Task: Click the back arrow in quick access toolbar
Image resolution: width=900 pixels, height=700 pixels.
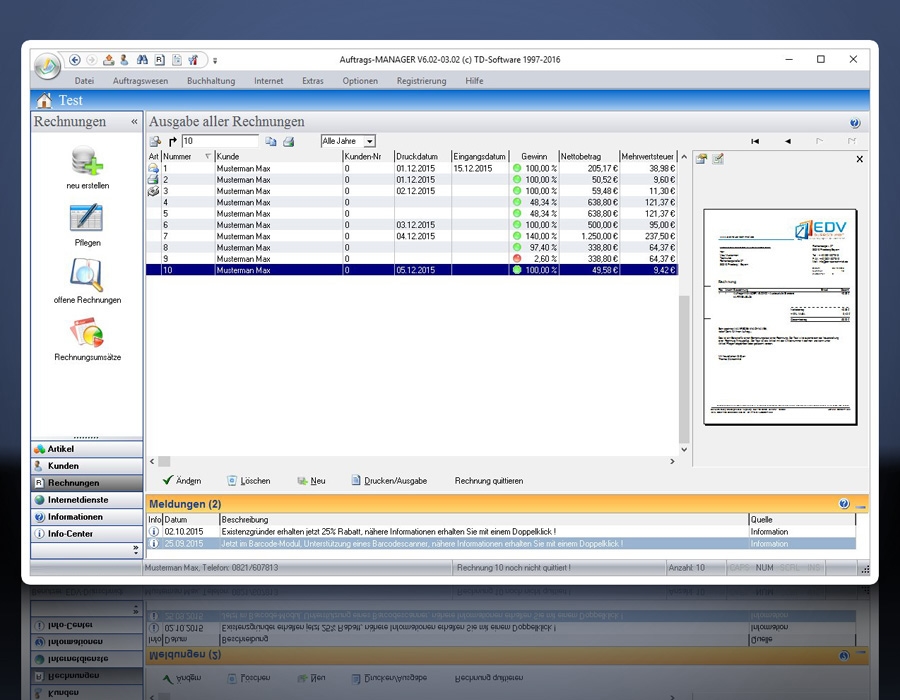Action: tap(76, 60)
